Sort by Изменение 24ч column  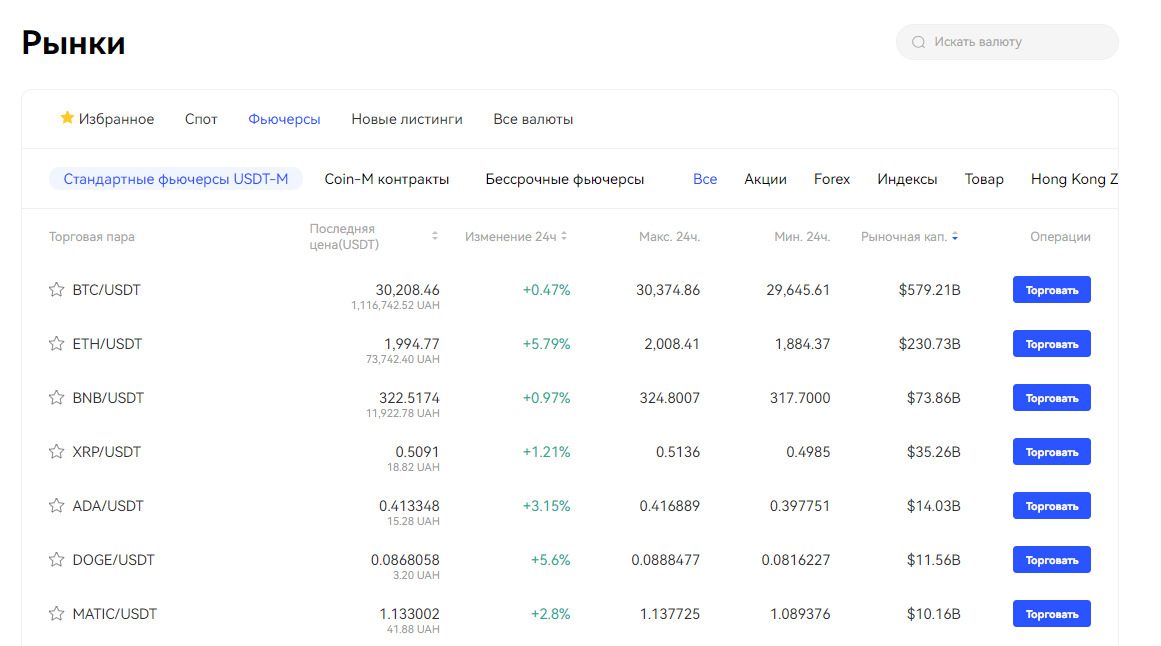tap(564, 237)
